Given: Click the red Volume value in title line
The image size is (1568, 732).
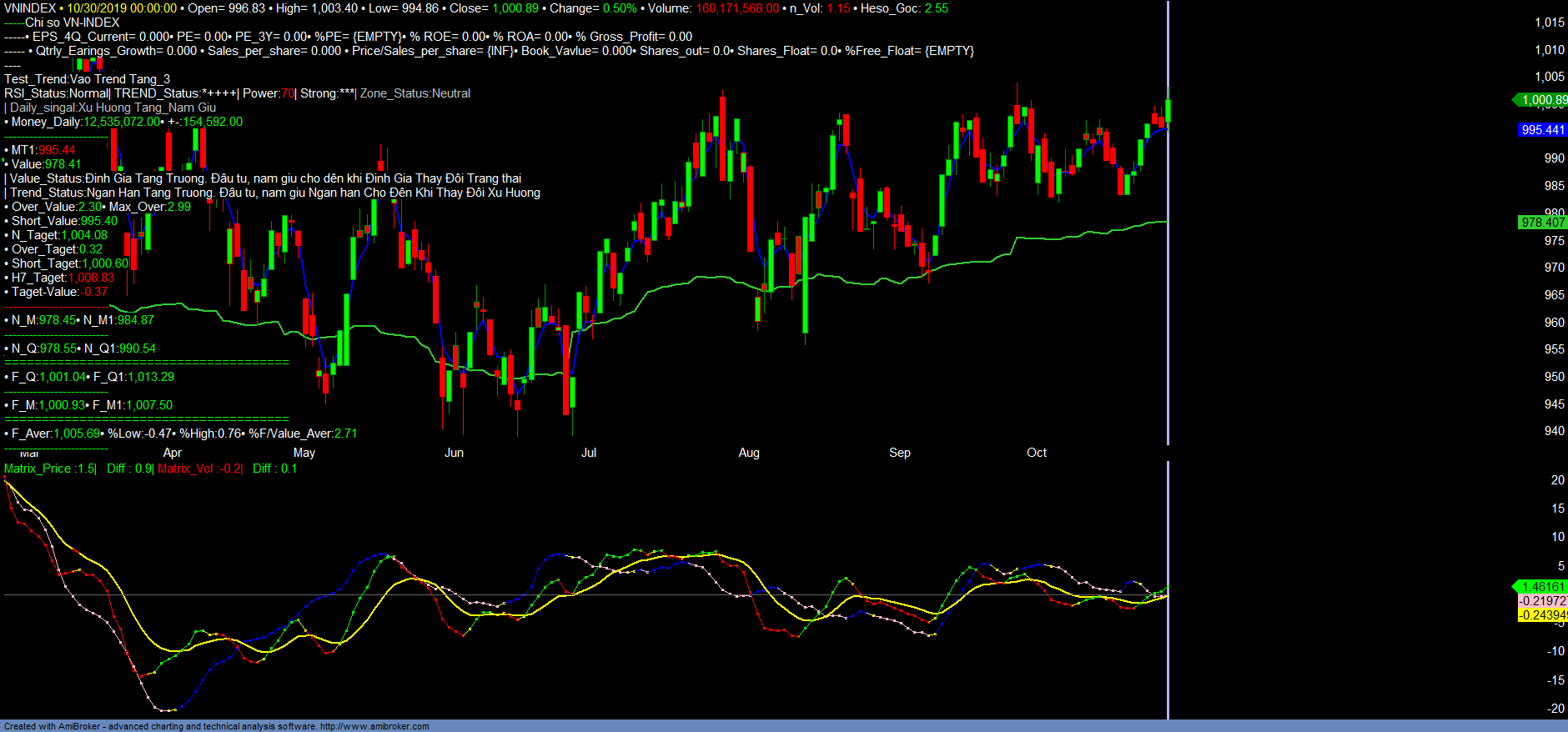Looking at the screenshot, I should [737, 8].
